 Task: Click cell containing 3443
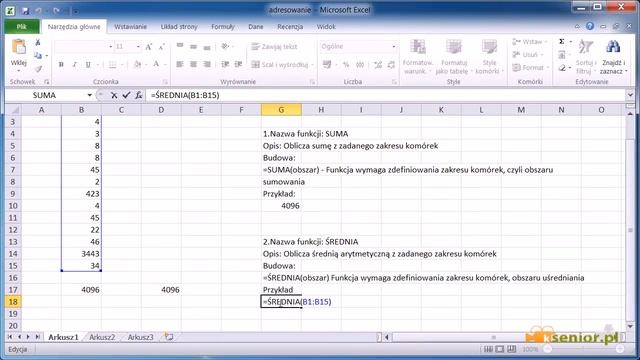tap(81, 254)
